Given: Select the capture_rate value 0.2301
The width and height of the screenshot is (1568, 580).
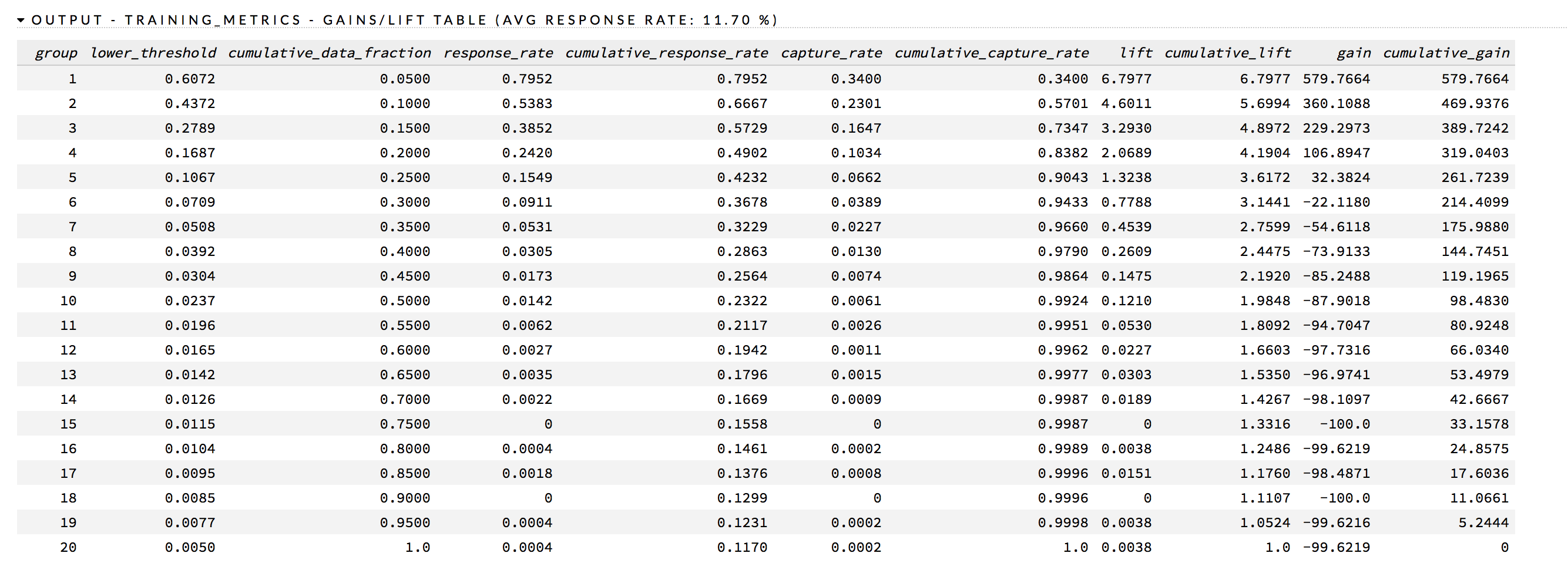Looking at the screenshot, I should coord(856,104).
